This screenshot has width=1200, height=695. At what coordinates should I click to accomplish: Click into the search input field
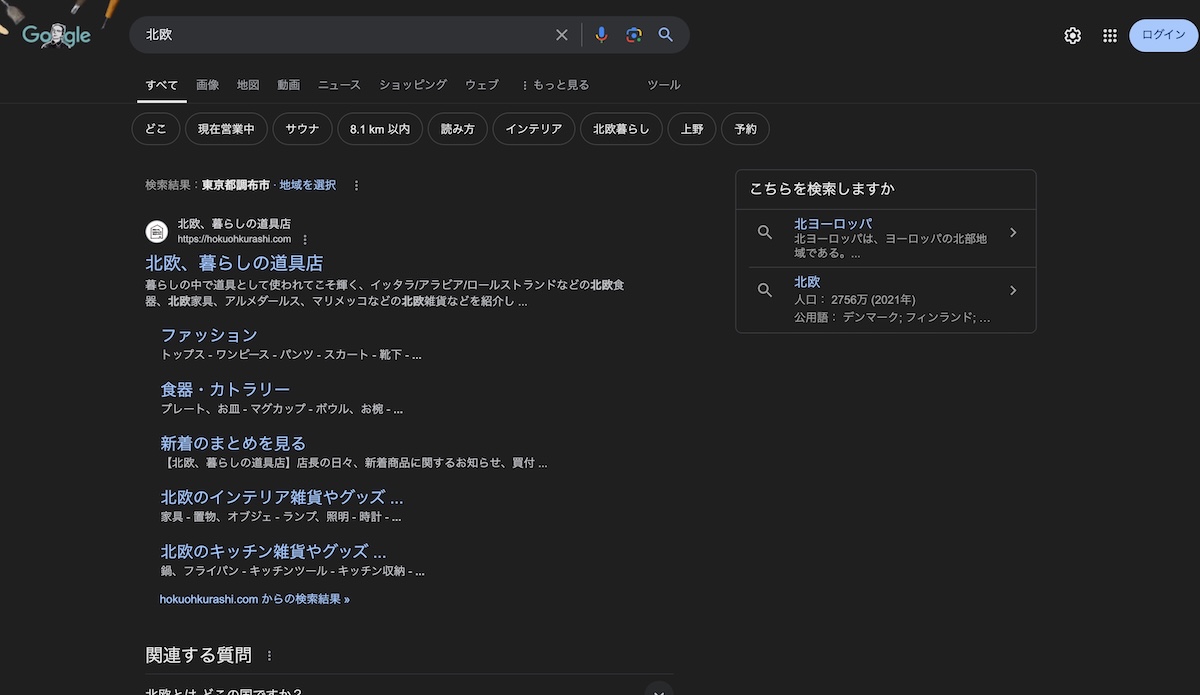[x=340, y=35]
